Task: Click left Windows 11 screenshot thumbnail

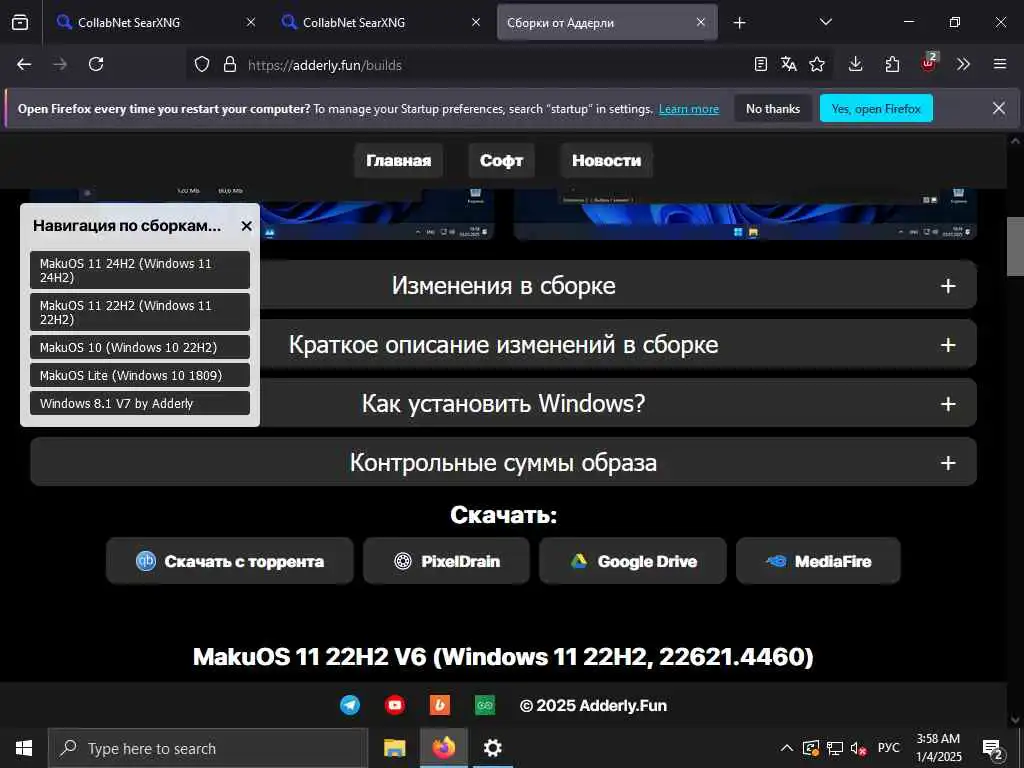Action: point(376,214)
